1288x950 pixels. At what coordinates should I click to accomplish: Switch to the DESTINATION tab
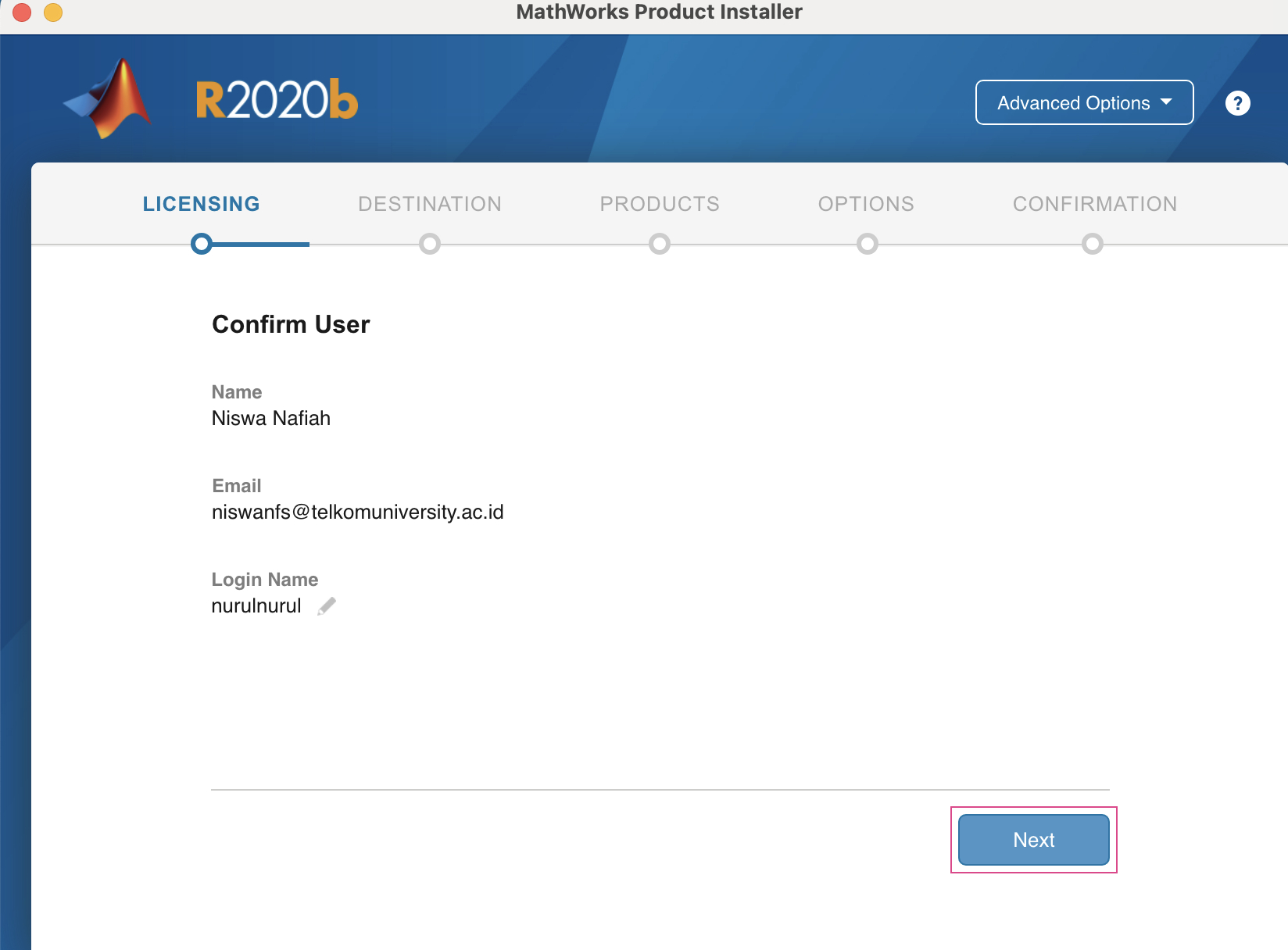430,204
